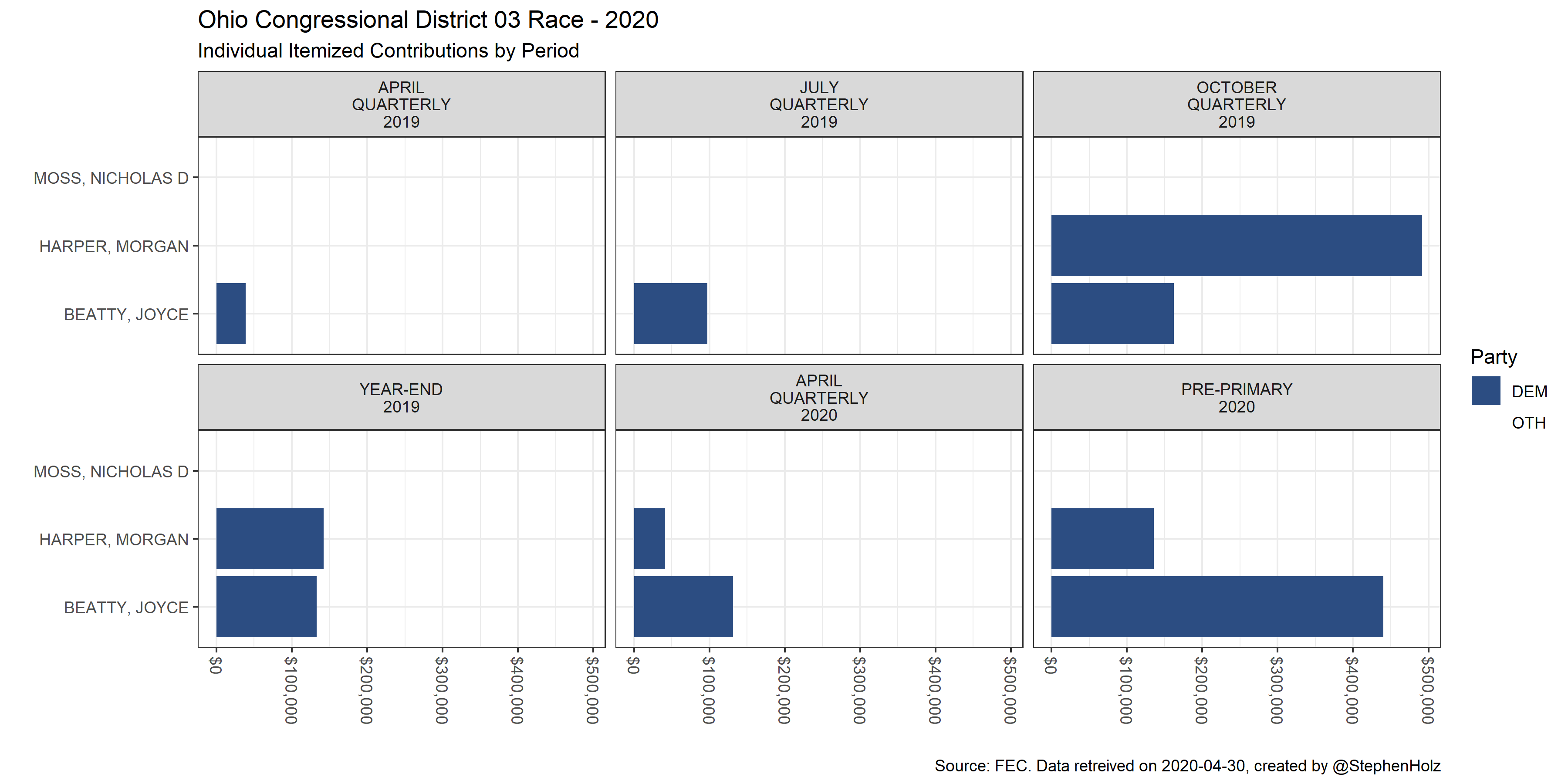The height and width of the screenshot is (784, 1568).
Task: Click Harper's bar in April Quarterly 2020
Action: click(x=649, y=539)
